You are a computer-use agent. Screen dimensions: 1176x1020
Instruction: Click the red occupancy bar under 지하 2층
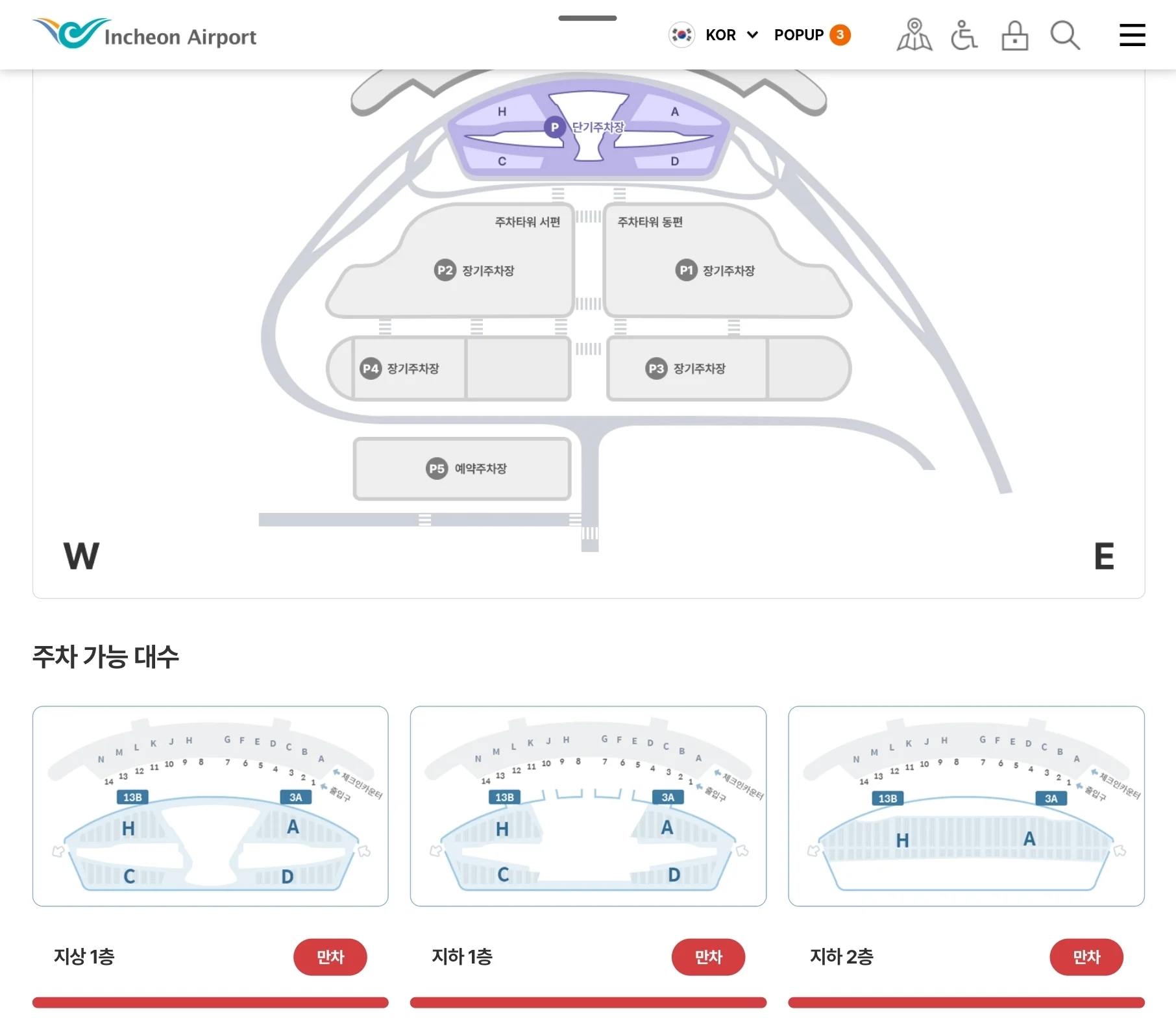pyautogui.click(x=966, y=1002)
